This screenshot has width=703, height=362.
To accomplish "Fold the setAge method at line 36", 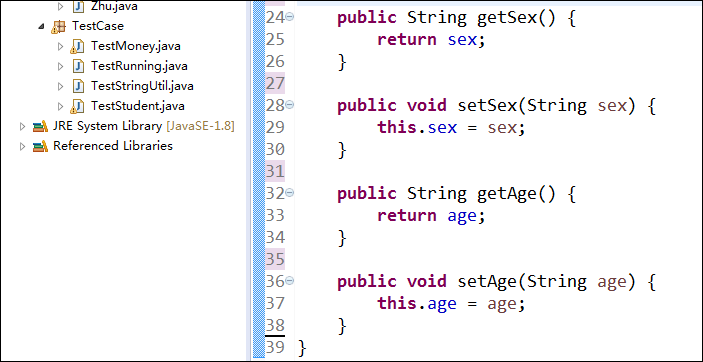I will (x=290, y=281).
